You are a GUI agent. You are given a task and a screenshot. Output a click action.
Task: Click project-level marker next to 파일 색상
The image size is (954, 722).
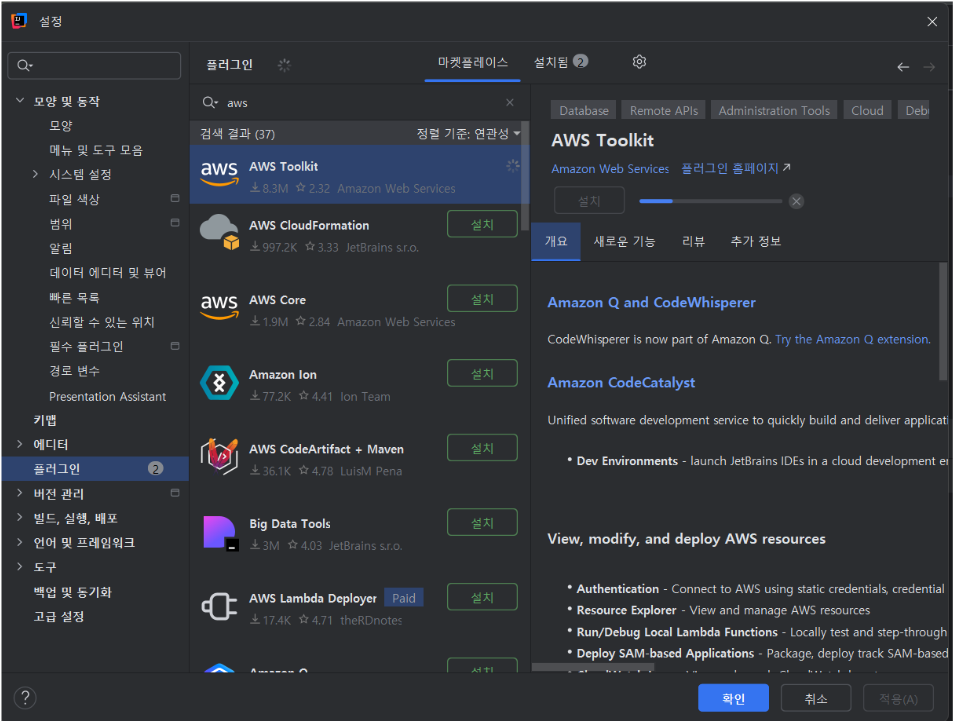(x=175, y=198)
